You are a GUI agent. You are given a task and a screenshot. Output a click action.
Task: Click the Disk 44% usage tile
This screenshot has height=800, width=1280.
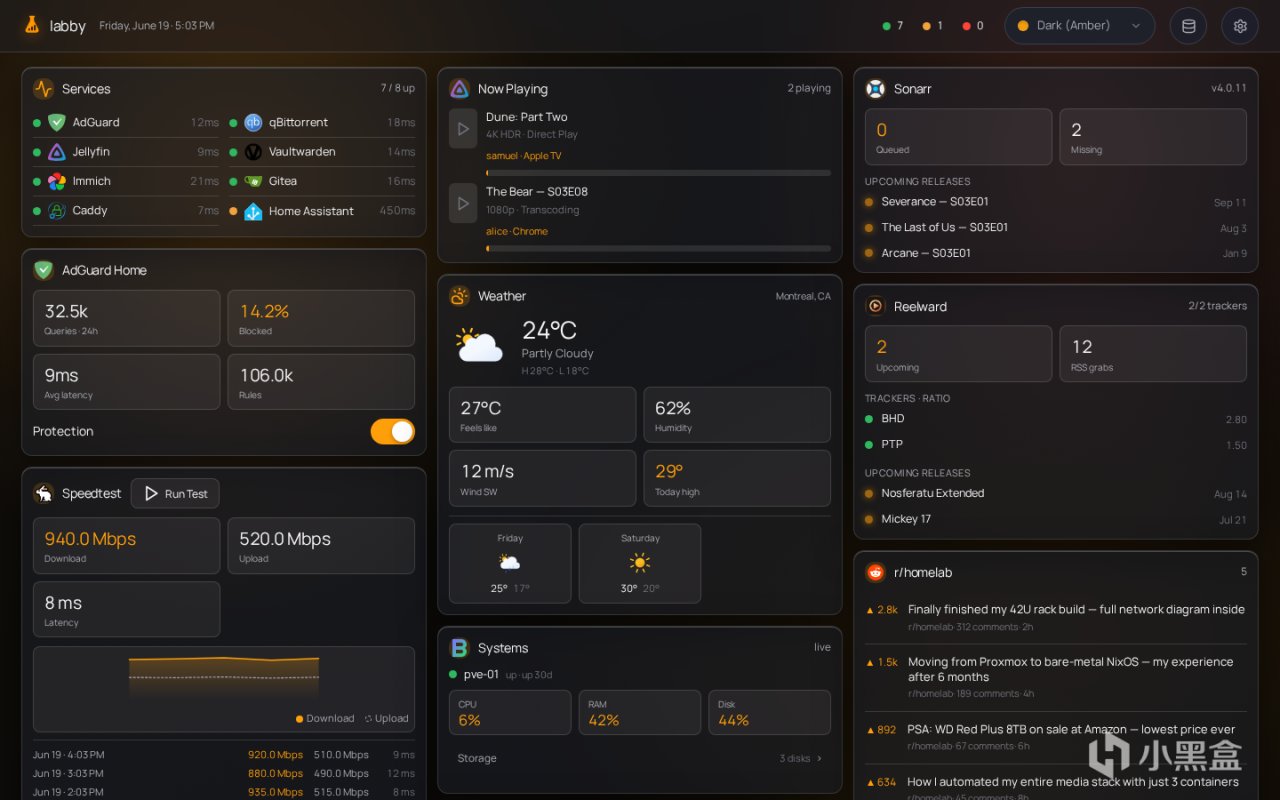click(770, 713)
